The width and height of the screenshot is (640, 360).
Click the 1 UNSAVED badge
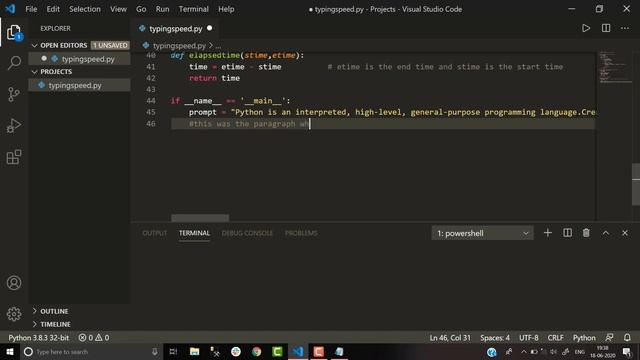pyautogui.click(x=110, y=45)
